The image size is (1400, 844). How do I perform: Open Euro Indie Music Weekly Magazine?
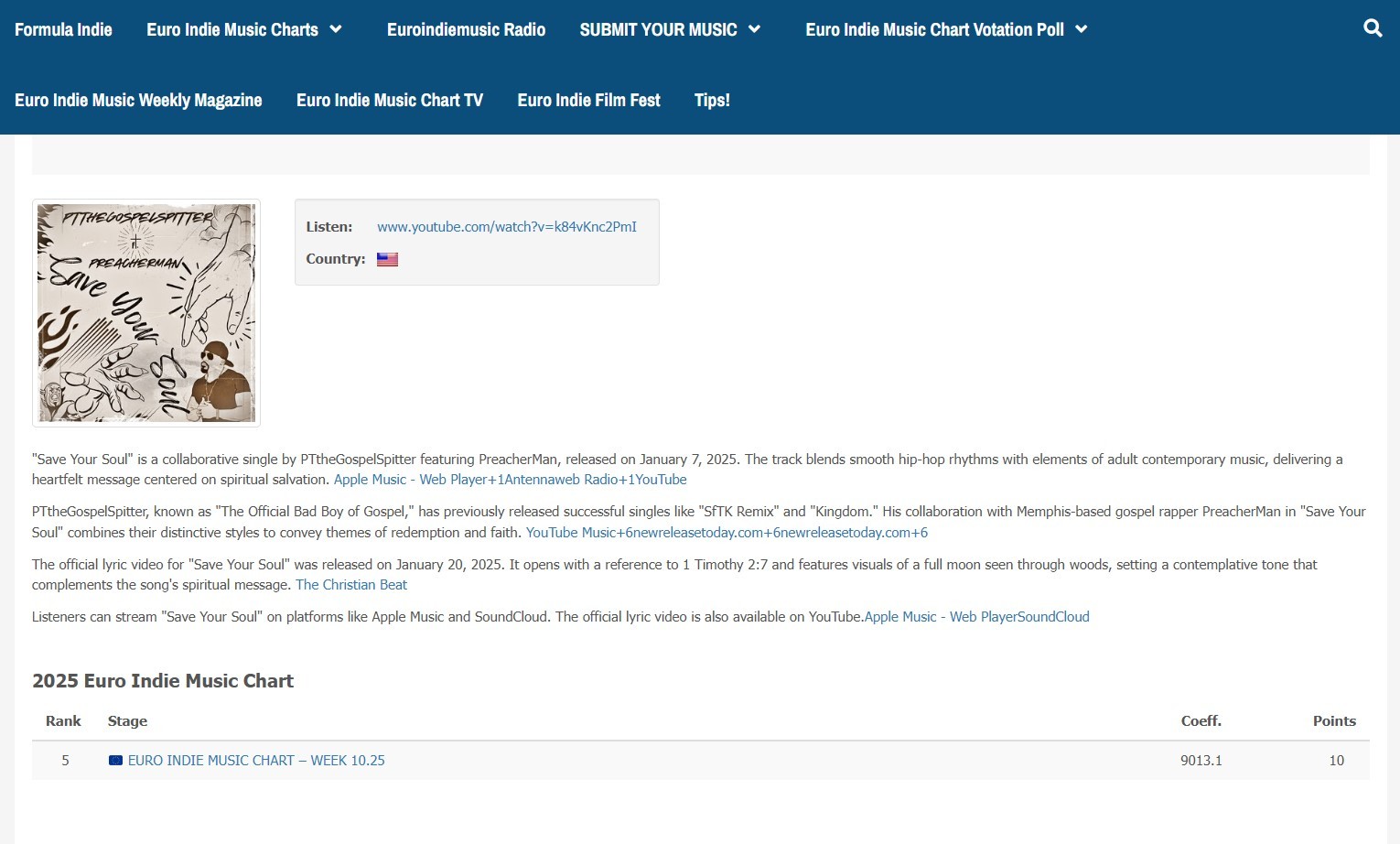[138, 100]
